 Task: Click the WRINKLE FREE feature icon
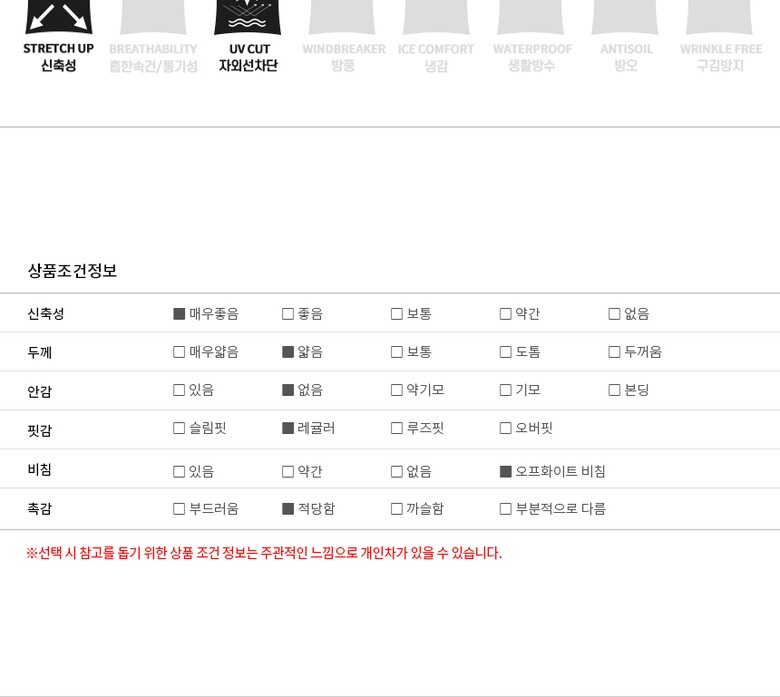pos(720,17)
